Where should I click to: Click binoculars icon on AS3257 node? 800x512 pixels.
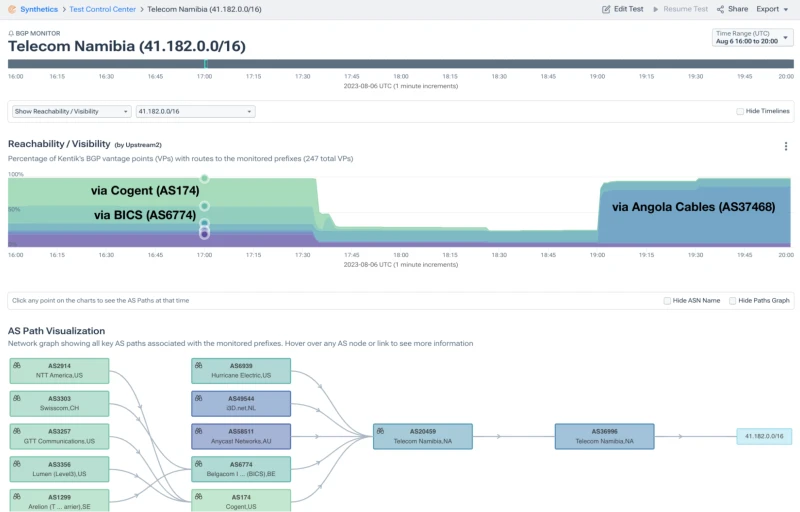pyautogui.click(x=17, y=431)
